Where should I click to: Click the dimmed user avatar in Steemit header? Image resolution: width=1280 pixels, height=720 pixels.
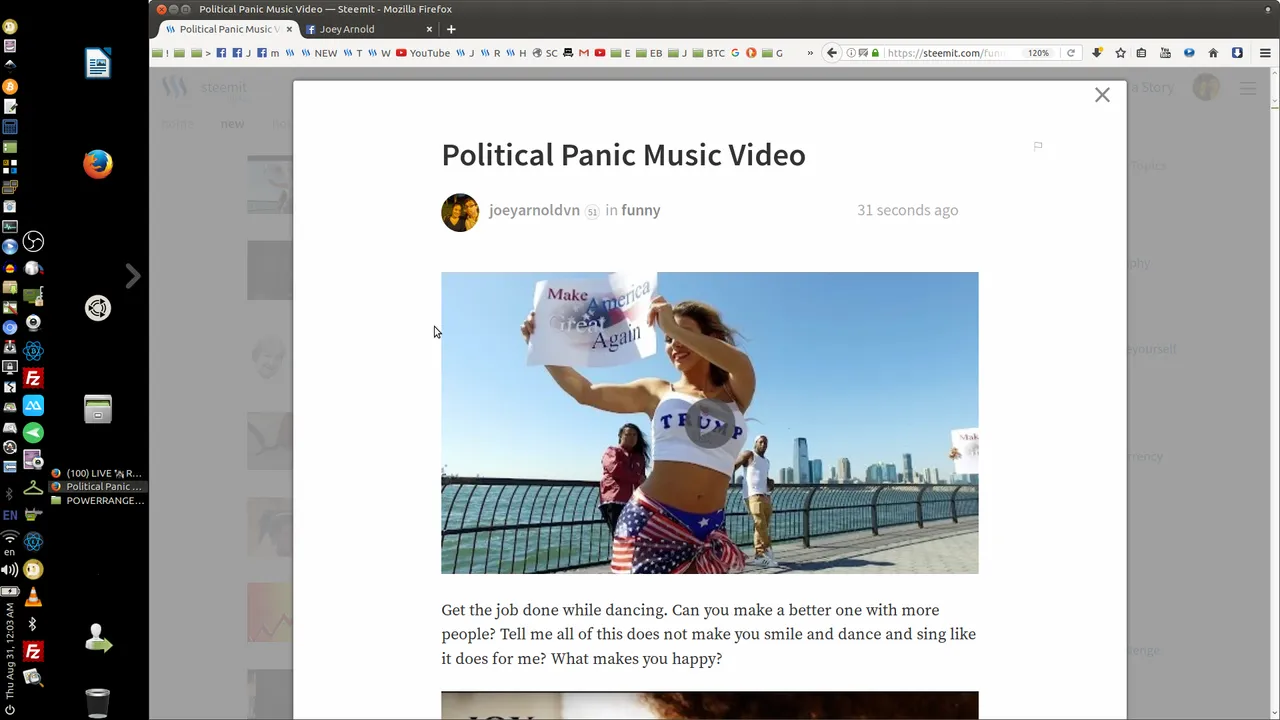coord(1206,88)
